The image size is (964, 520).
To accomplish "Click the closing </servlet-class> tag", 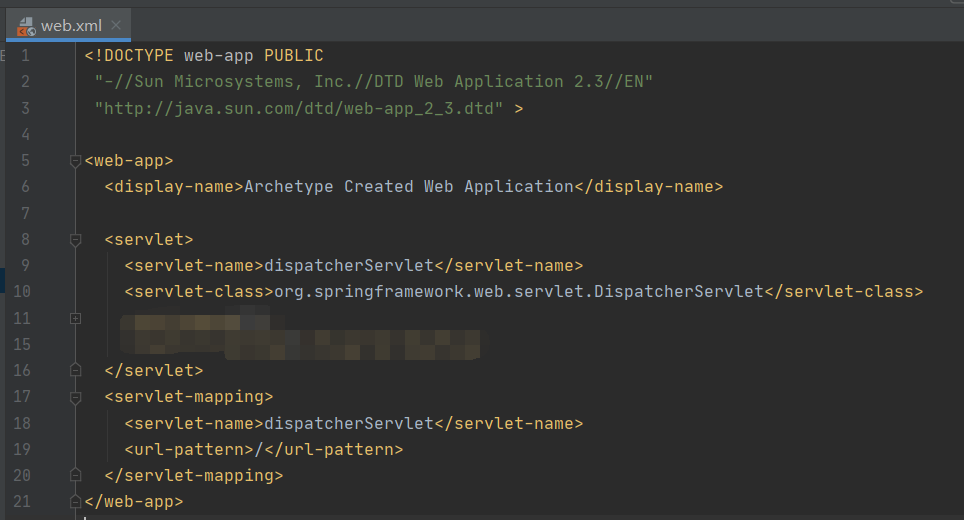I will coord(844,291).
